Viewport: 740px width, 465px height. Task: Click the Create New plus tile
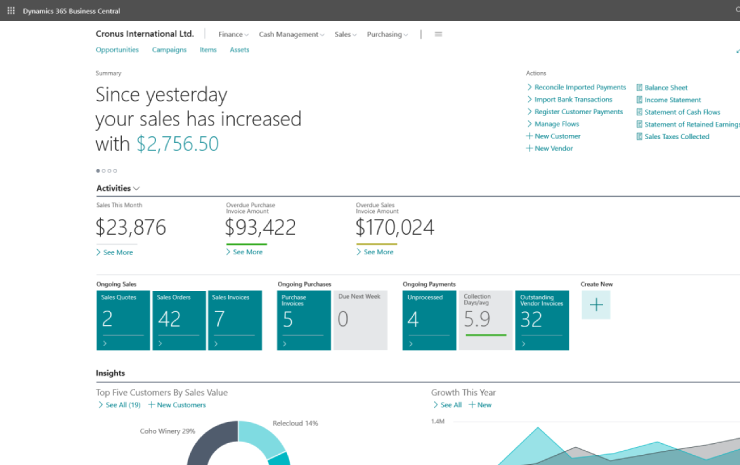pyautogui.click(x=596, y=304)
